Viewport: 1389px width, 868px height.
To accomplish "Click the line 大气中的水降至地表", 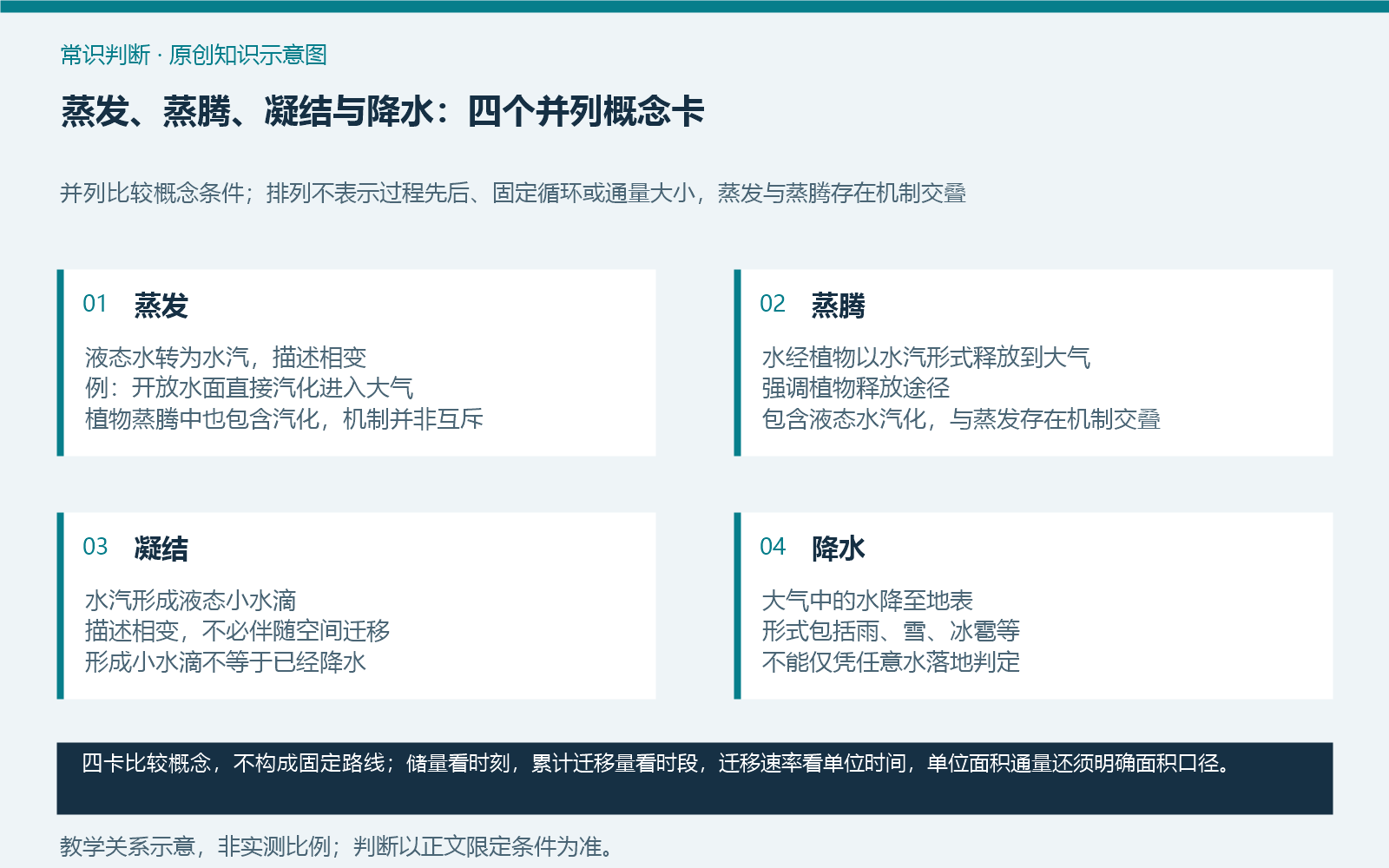I will coord(867,600).
